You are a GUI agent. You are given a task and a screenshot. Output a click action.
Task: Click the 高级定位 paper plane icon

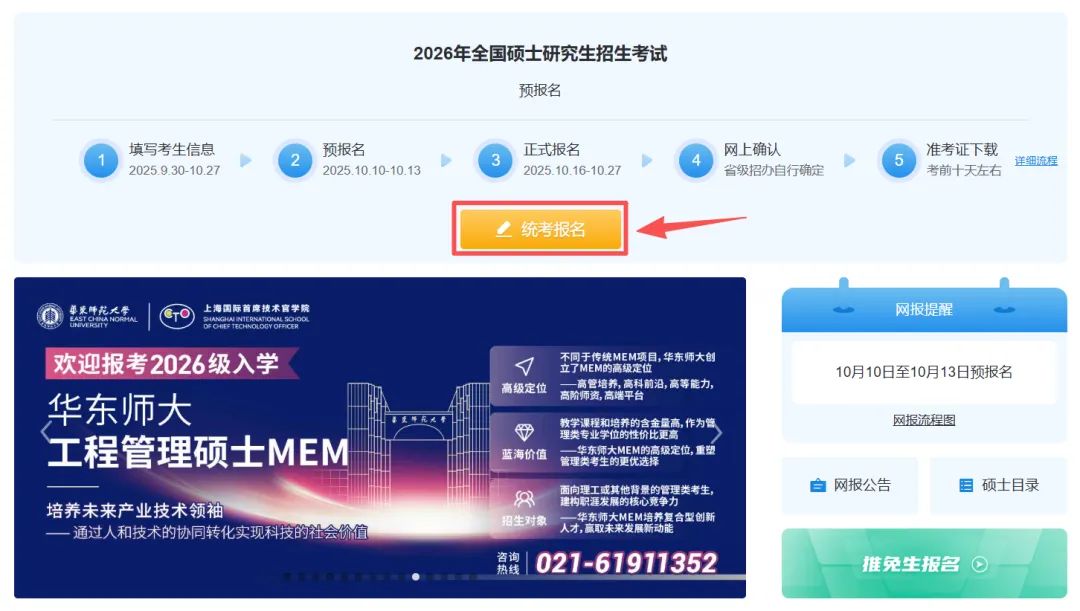pyautogui.click(x=524, y=366)
